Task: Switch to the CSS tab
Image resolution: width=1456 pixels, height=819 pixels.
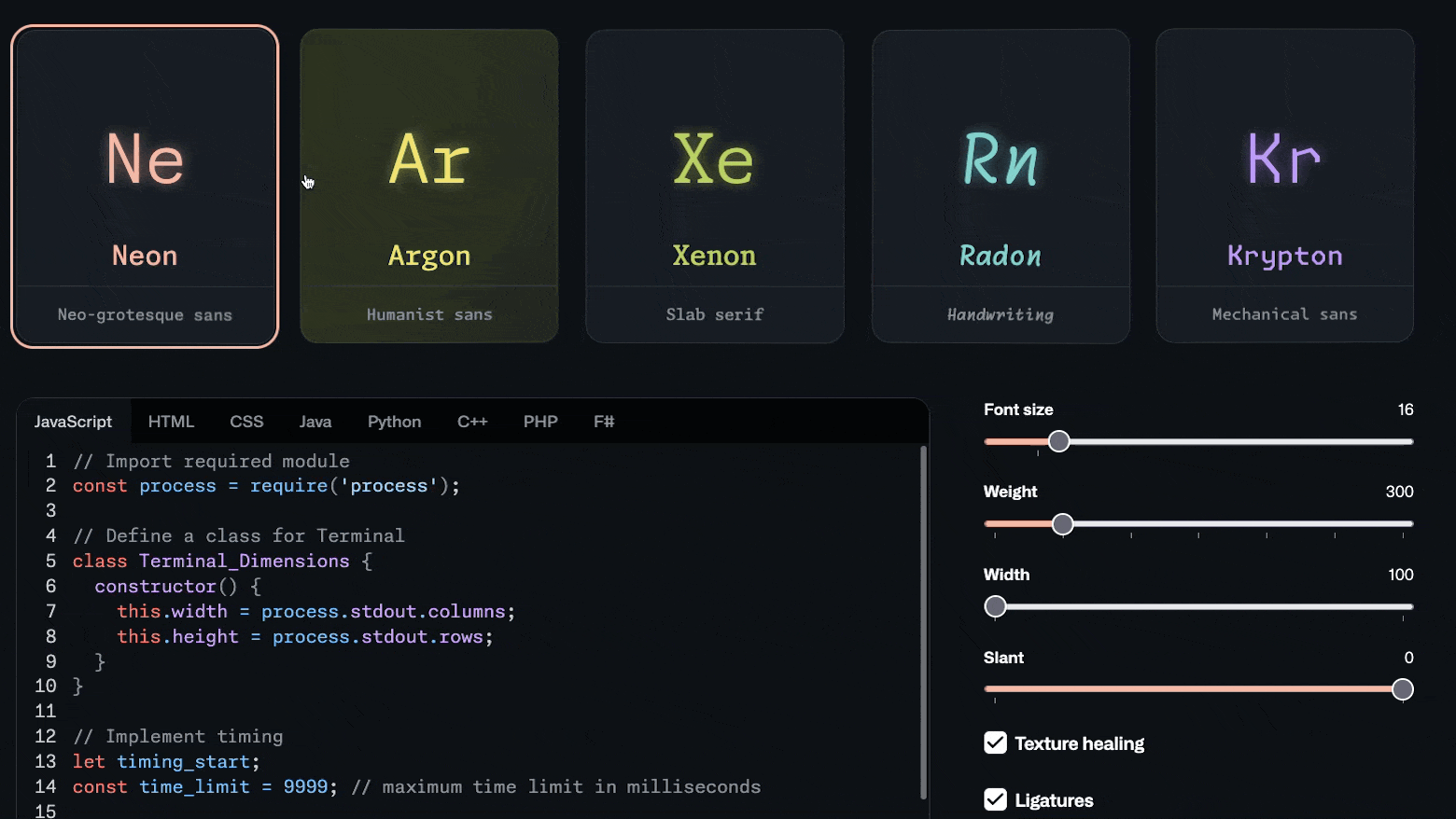Action: click(x=246, y=422)
